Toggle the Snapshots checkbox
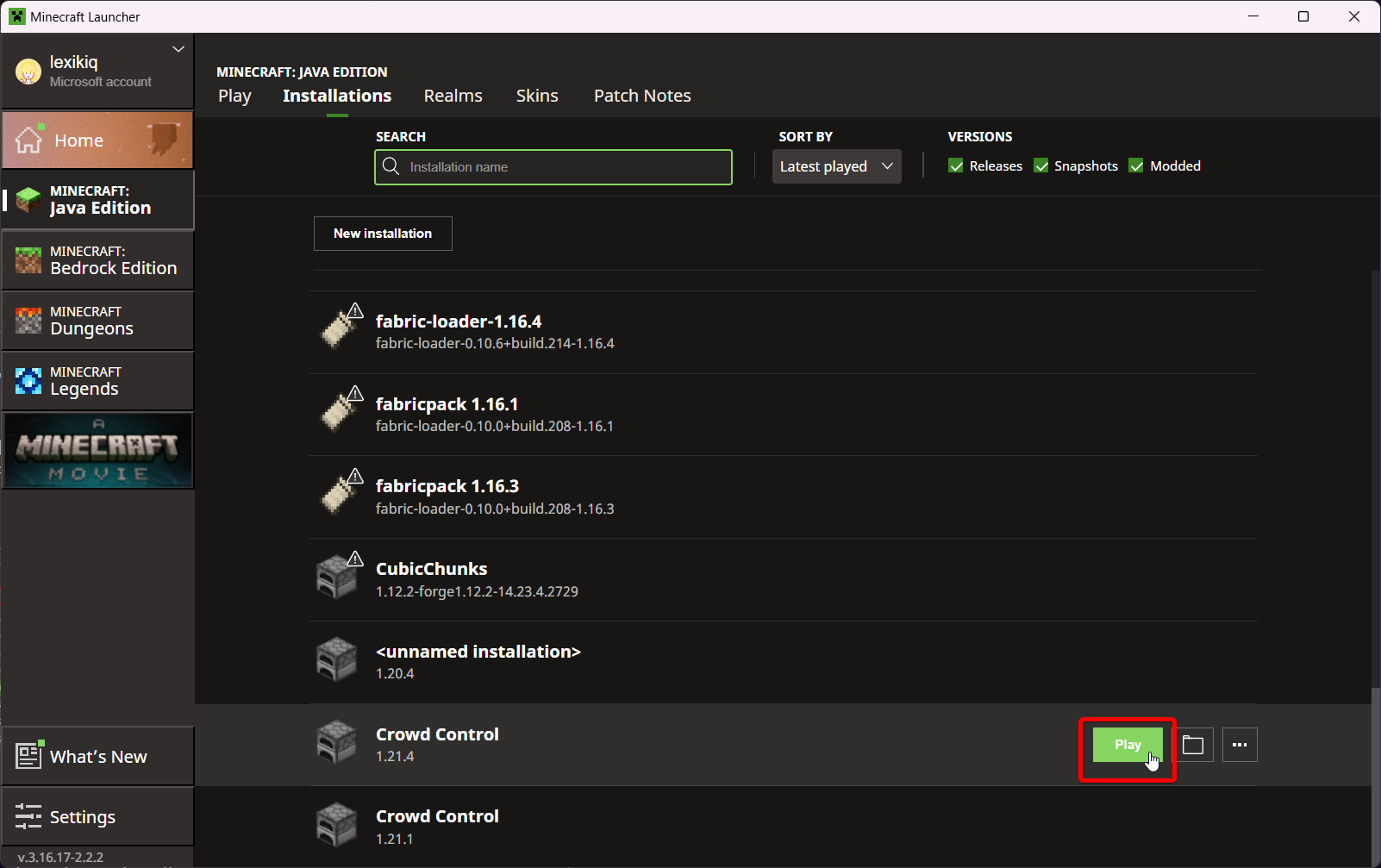Screen dimensions: 1381x868 pos(1041,166)
